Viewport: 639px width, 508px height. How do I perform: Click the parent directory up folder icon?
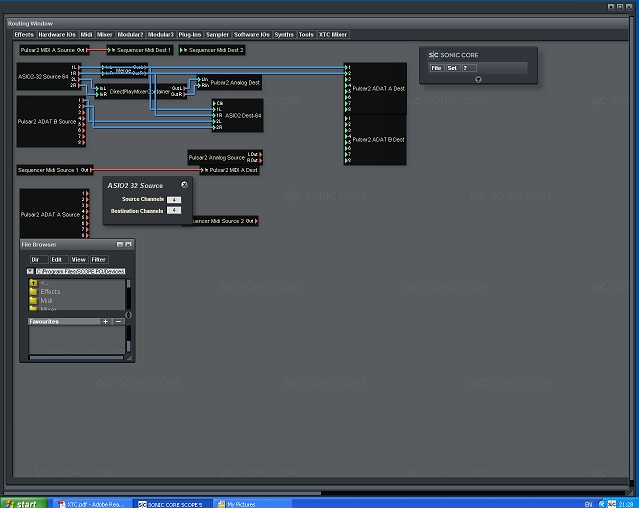(33, 283)
